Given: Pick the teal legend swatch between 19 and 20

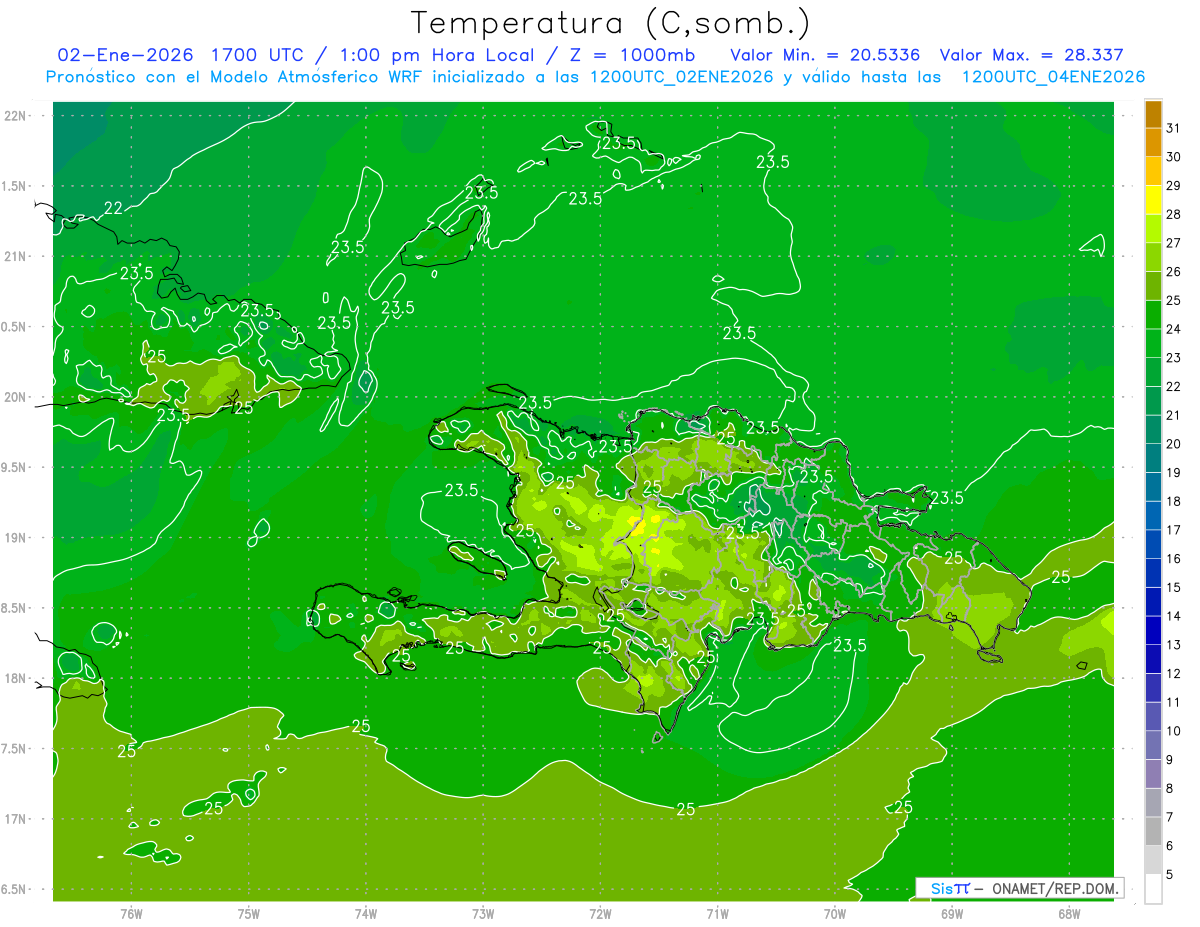Looking at the screenshot, I should [x=1153, y=458].
